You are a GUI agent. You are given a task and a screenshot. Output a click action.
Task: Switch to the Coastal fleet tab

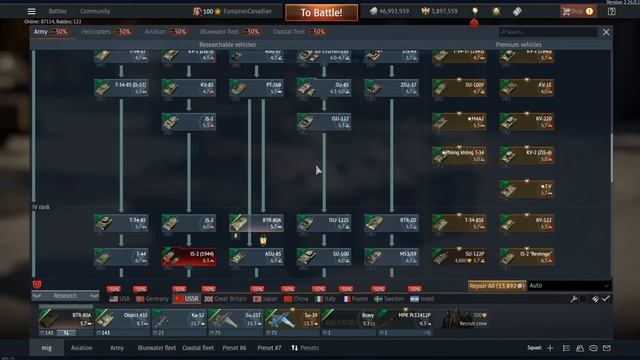pos(299,32)
